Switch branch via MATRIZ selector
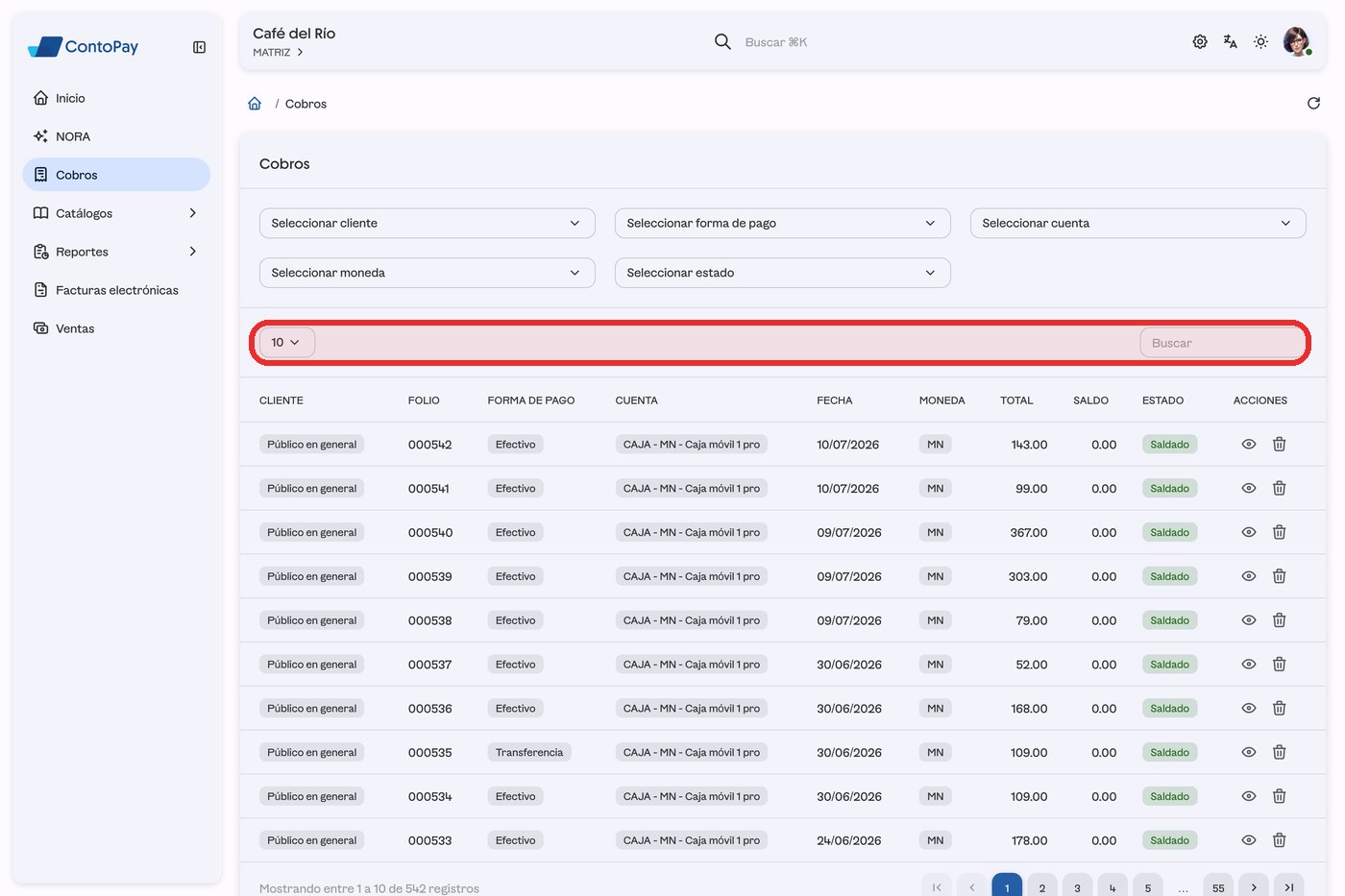The height and width of the screenshot is (896, 1345). pos(279,53)
